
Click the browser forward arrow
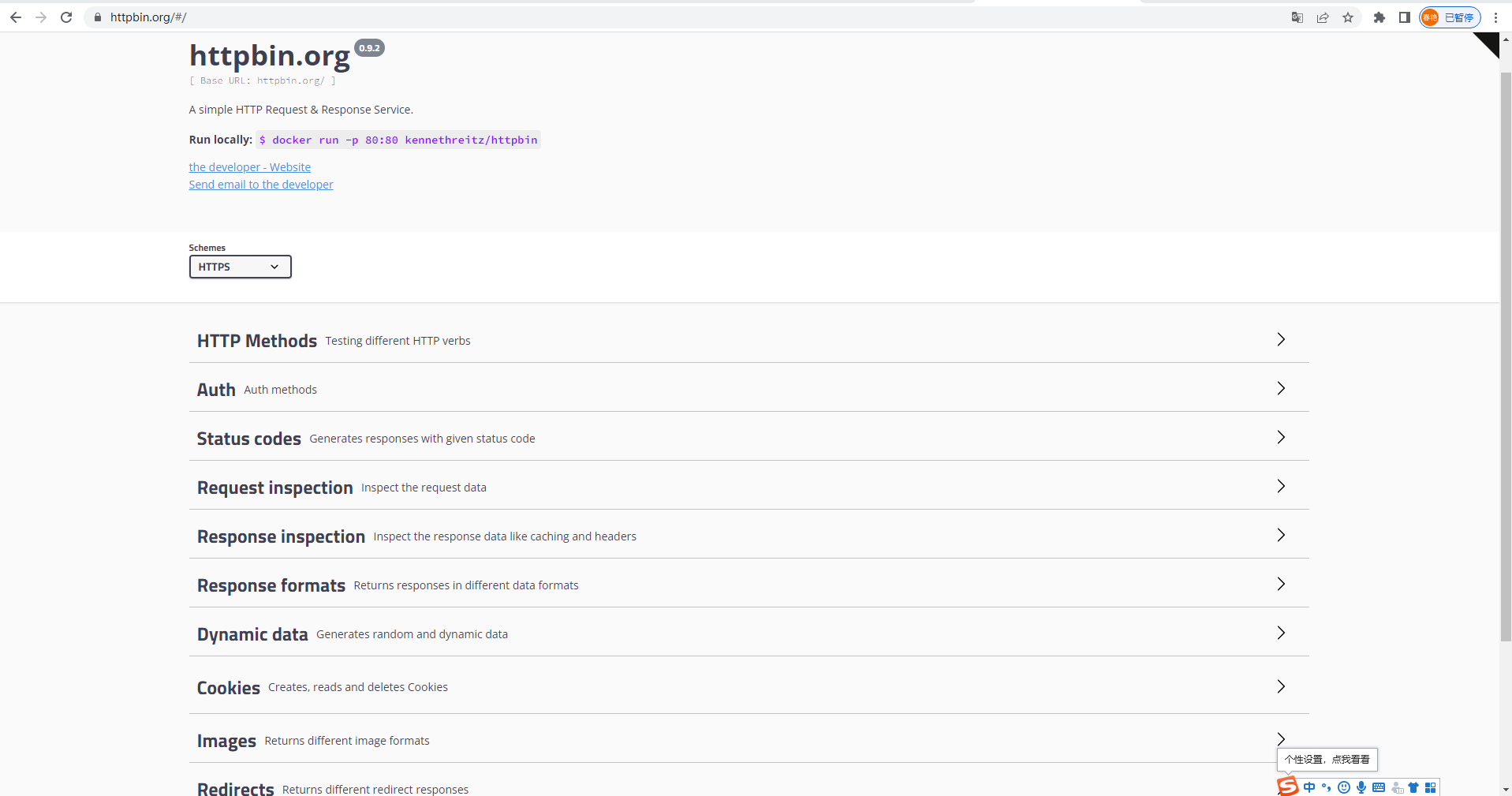click(x=41, y=17)
